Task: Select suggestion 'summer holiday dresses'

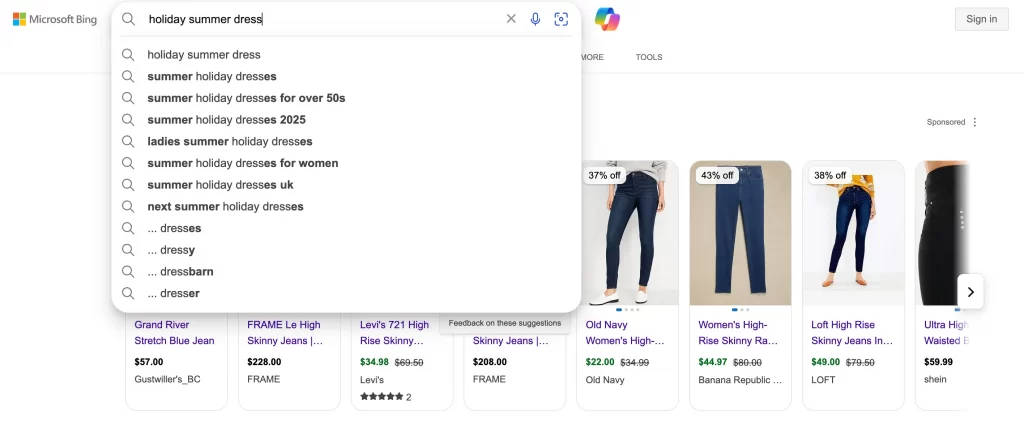Action: 346,76
